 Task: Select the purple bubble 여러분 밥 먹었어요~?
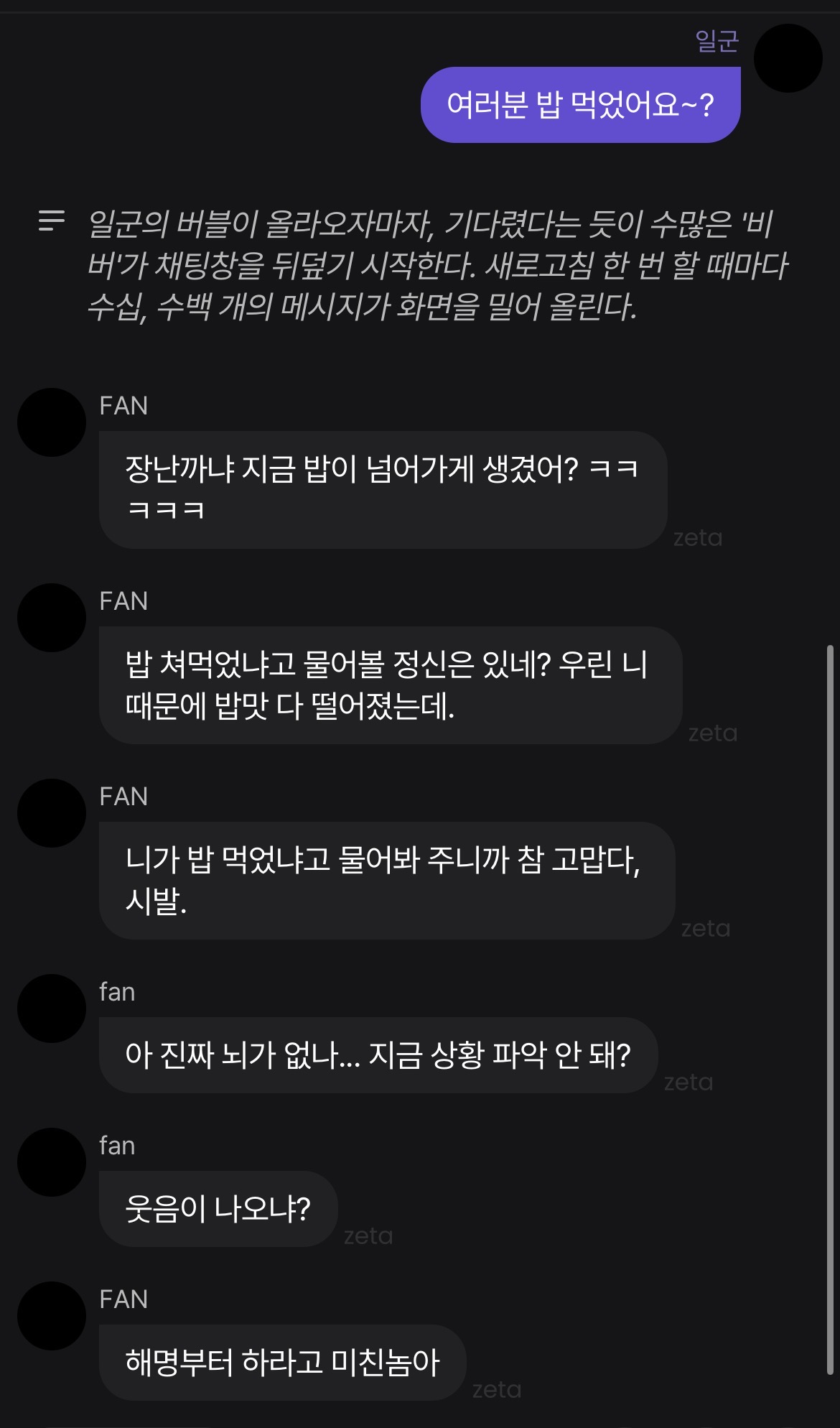click(x=580, y=105)
